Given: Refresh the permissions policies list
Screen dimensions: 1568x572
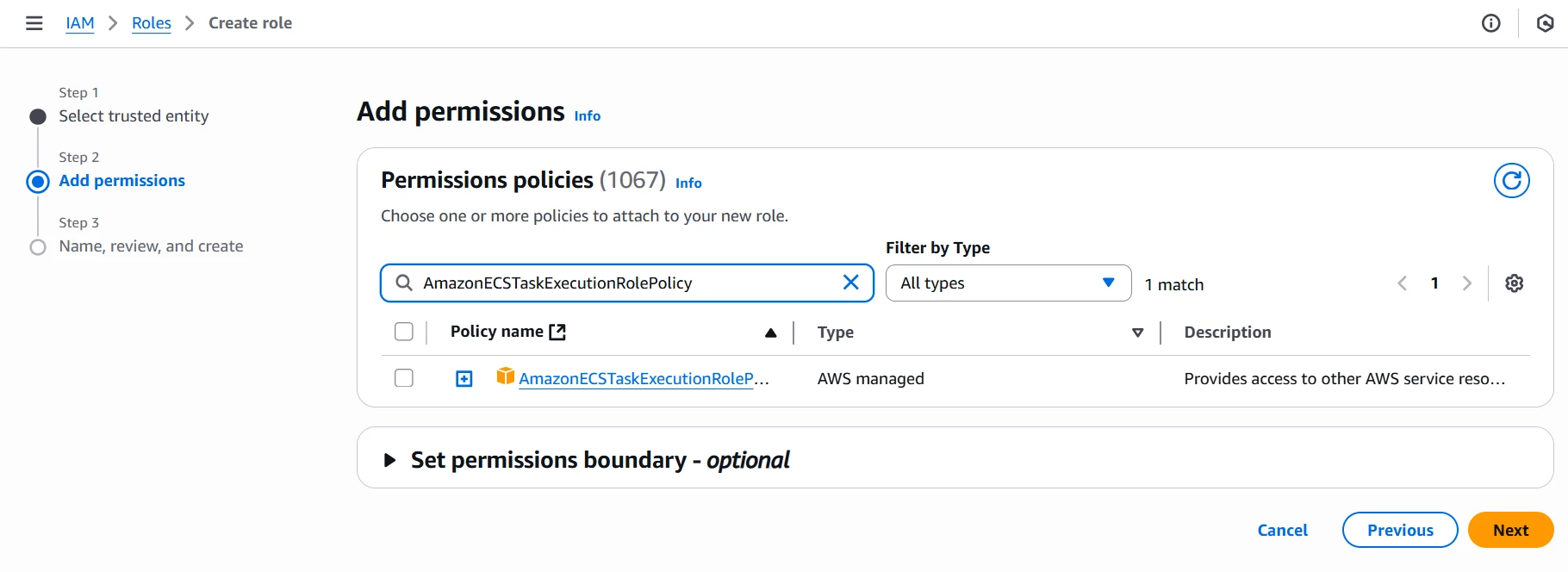Looking at the screenshot, I should tap(1512, 181).
